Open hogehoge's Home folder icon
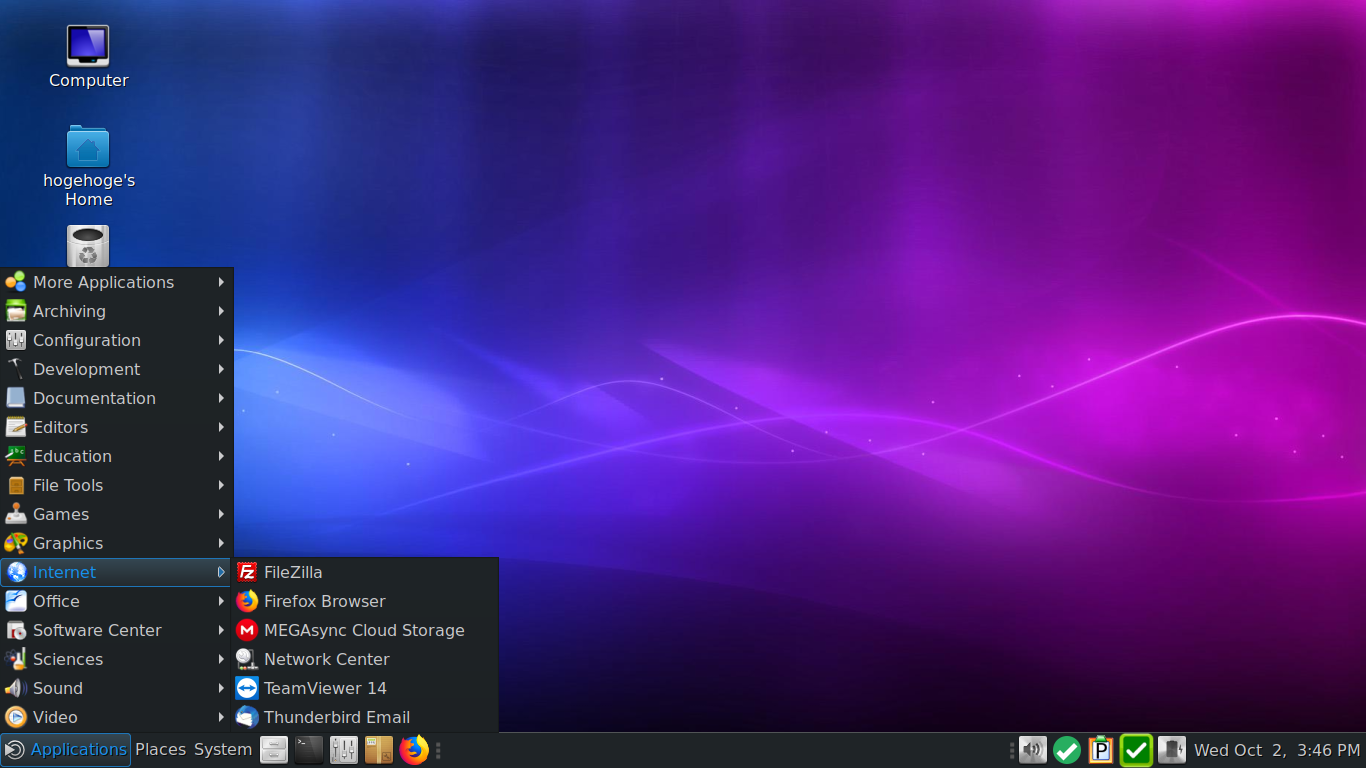The width and height of the screenshot is (1366, 768). 88,166
